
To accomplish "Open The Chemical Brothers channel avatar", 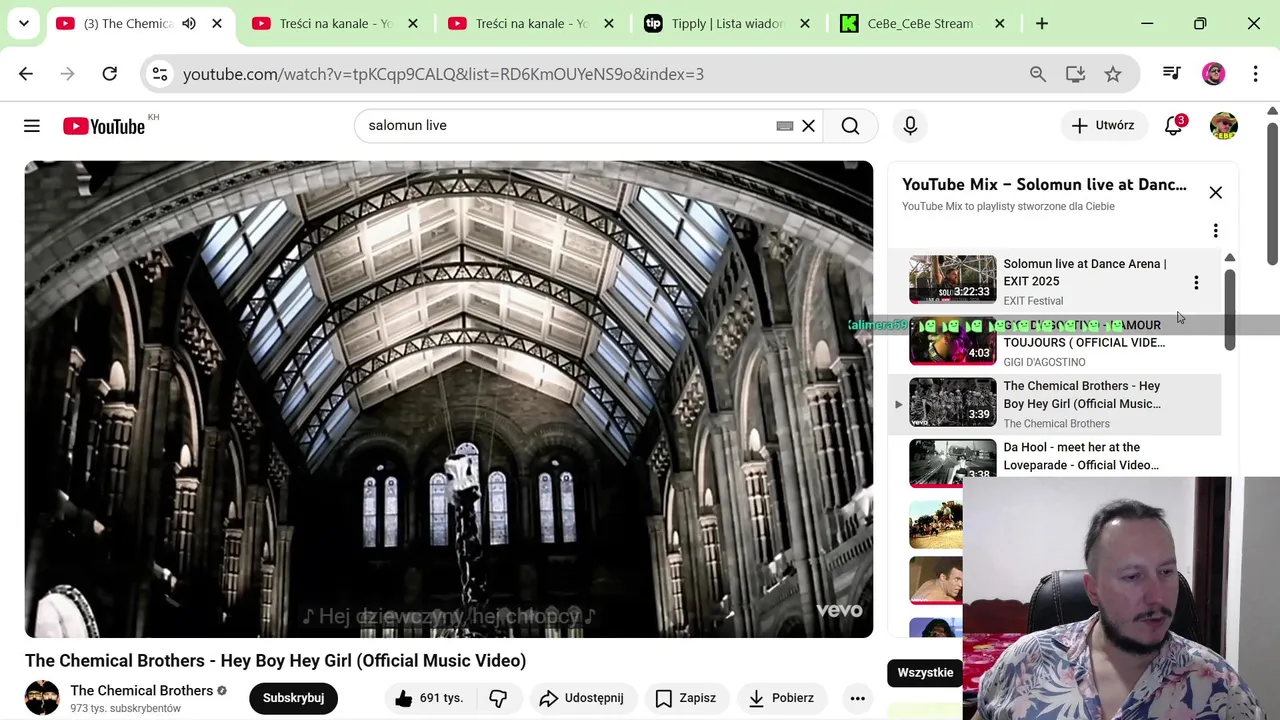I will pos(42,698).
